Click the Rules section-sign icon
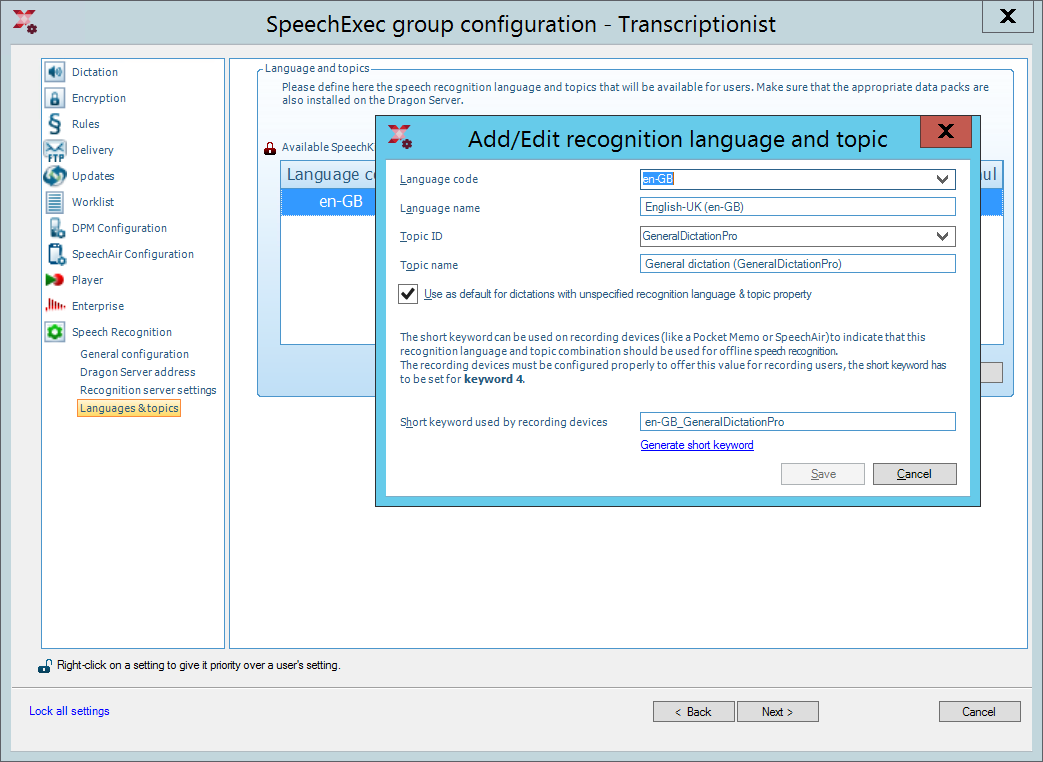The height and width of the screenshot is (762, 1043). pyautogui.click(x=55, y=124)
